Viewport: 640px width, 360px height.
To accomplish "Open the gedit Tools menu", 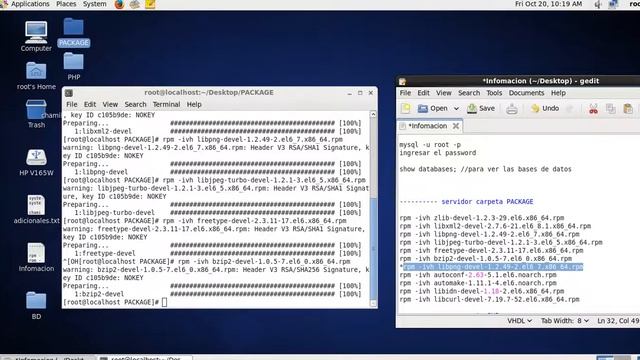I will (x=494, y=93).
